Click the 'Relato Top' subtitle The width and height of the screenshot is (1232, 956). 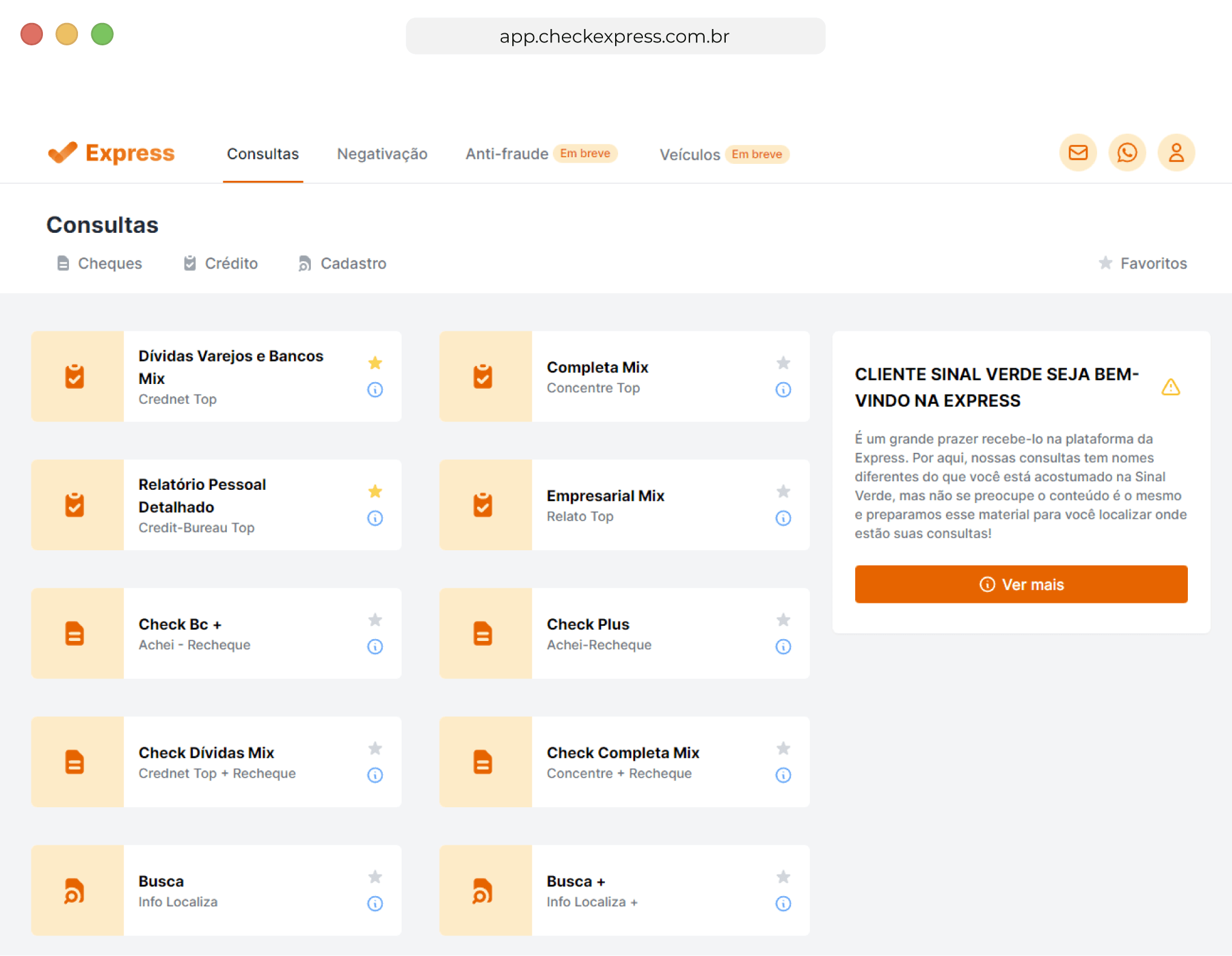[580, 516]
